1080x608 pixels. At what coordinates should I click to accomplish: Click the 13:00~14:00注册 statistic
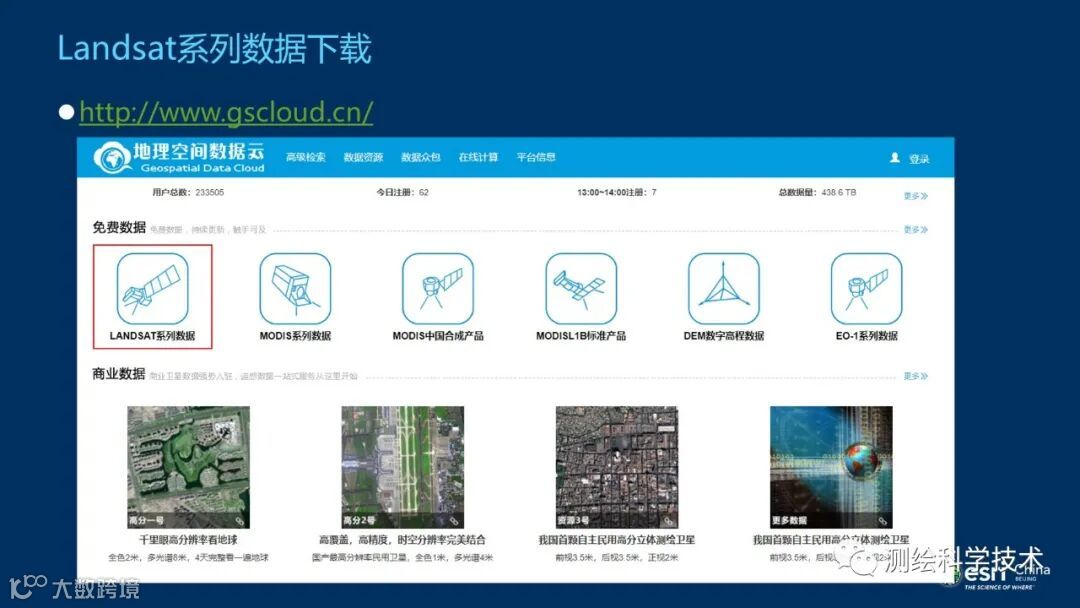[616, 193]
